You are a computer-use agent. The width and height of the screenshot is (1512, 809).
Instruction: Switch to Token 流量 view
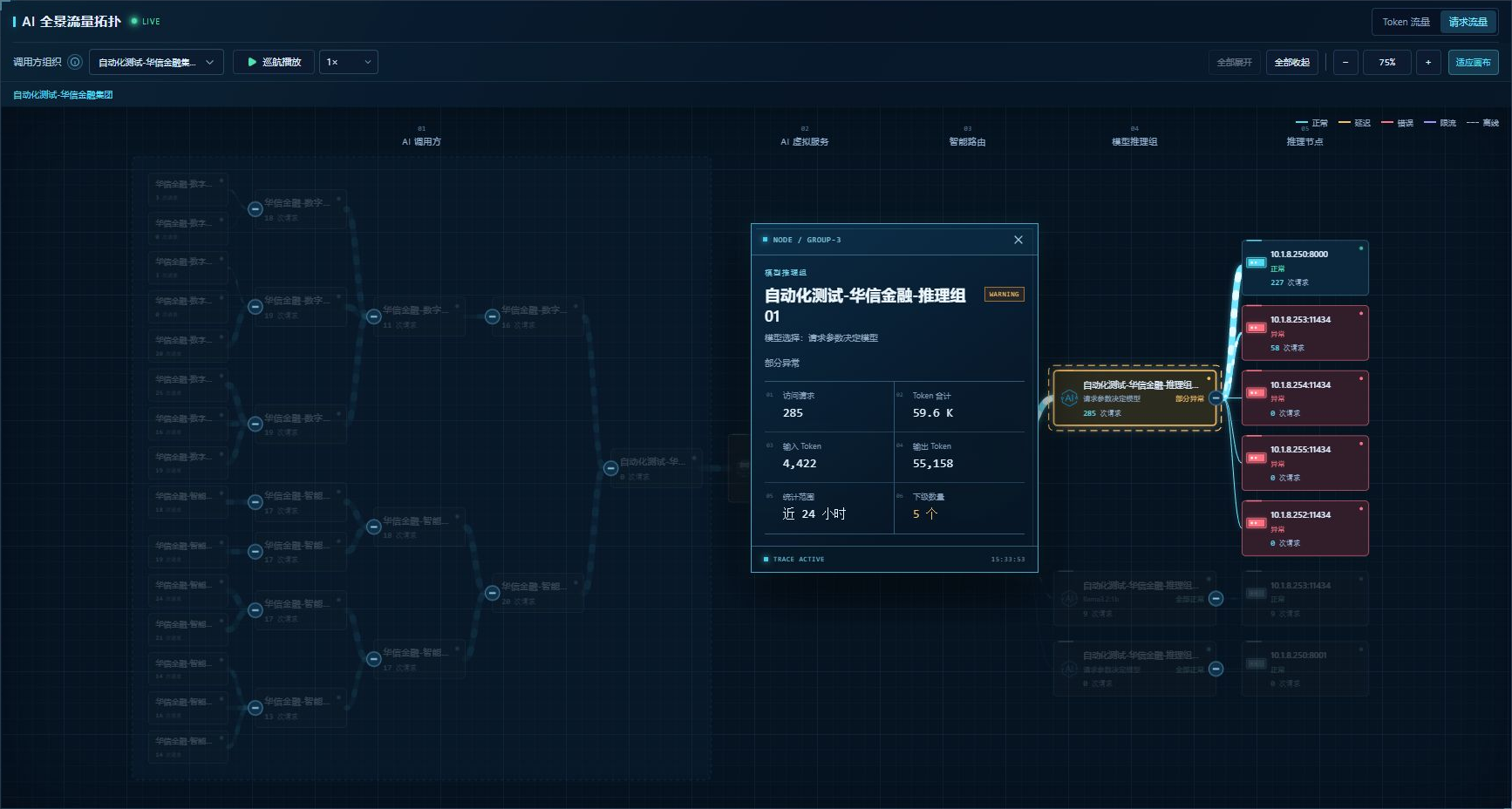(x=1406, y=22)
